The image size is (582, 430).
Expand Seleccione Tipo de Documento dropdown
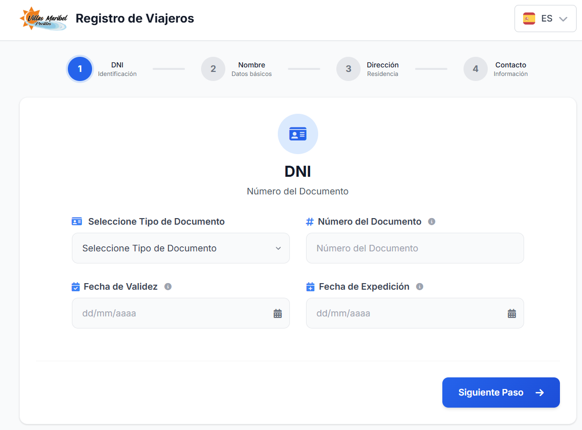181,248
